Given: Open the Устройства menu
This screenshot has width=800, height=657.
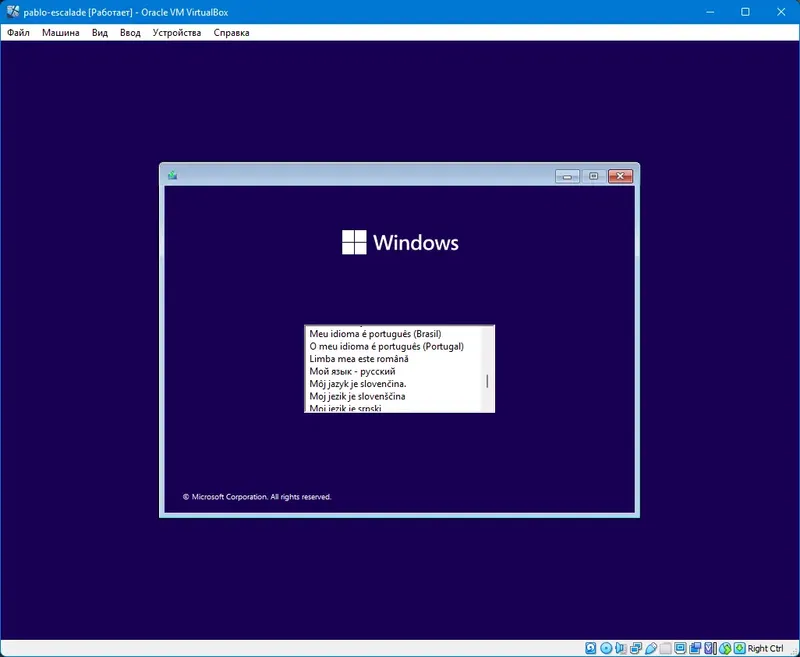Looking at the screenshot, I should (178, 32).
